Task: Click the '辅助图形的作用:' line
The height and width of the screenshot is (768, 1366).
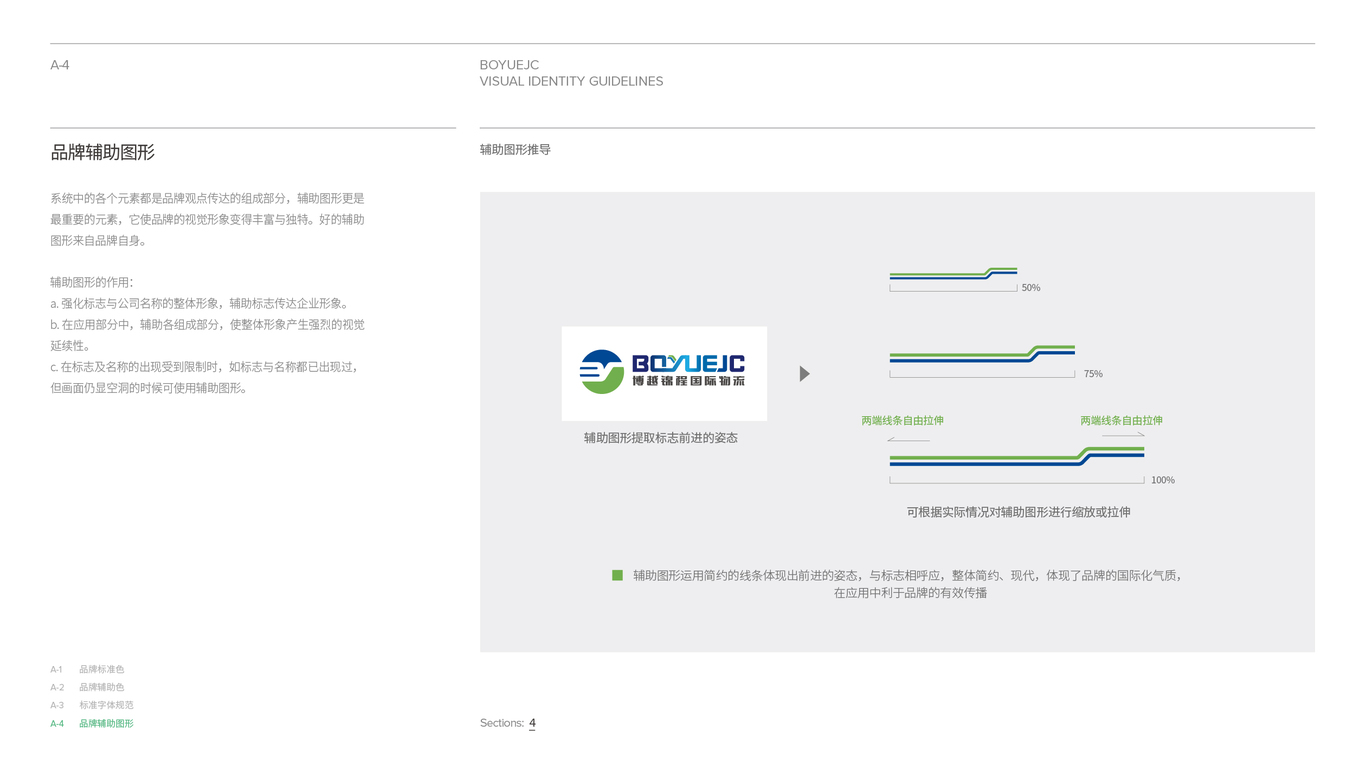Action: click(92, 282)
